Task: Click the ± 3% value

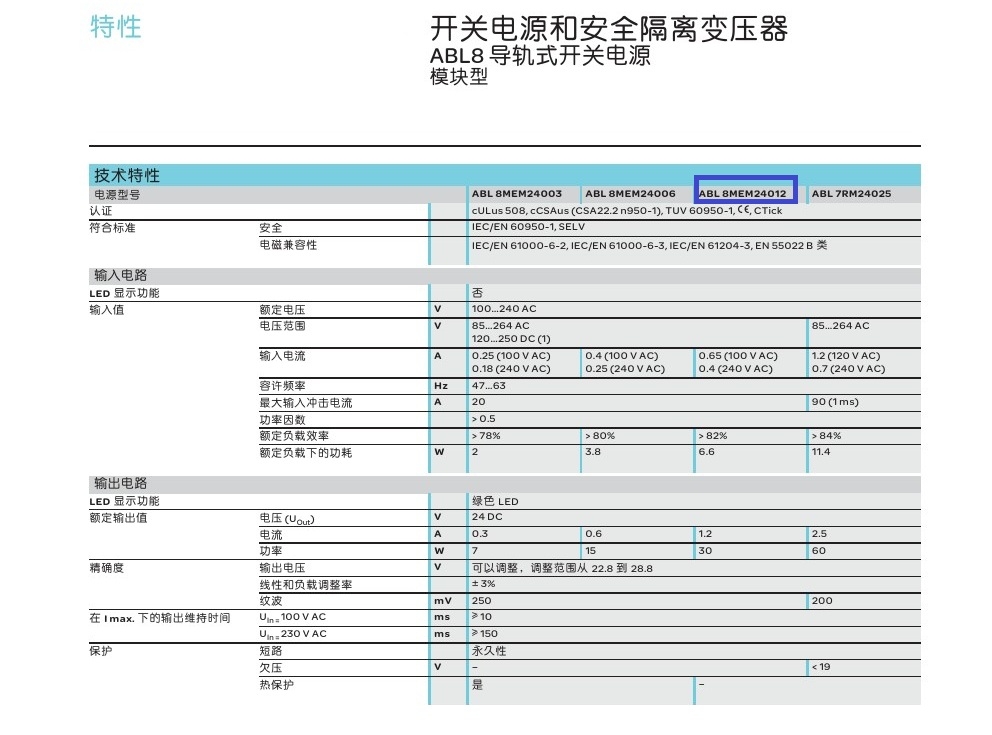Action: [483, 584]
